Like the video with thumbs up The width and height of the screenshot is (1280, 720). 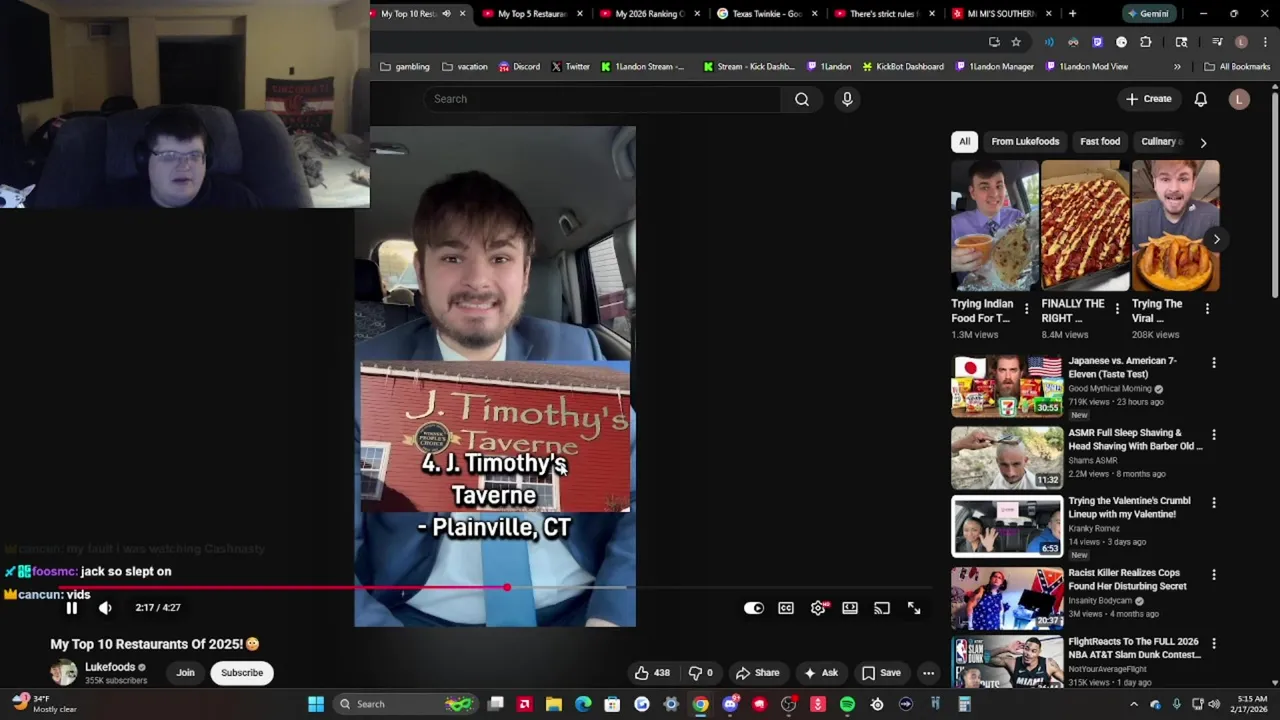point(652,673)
